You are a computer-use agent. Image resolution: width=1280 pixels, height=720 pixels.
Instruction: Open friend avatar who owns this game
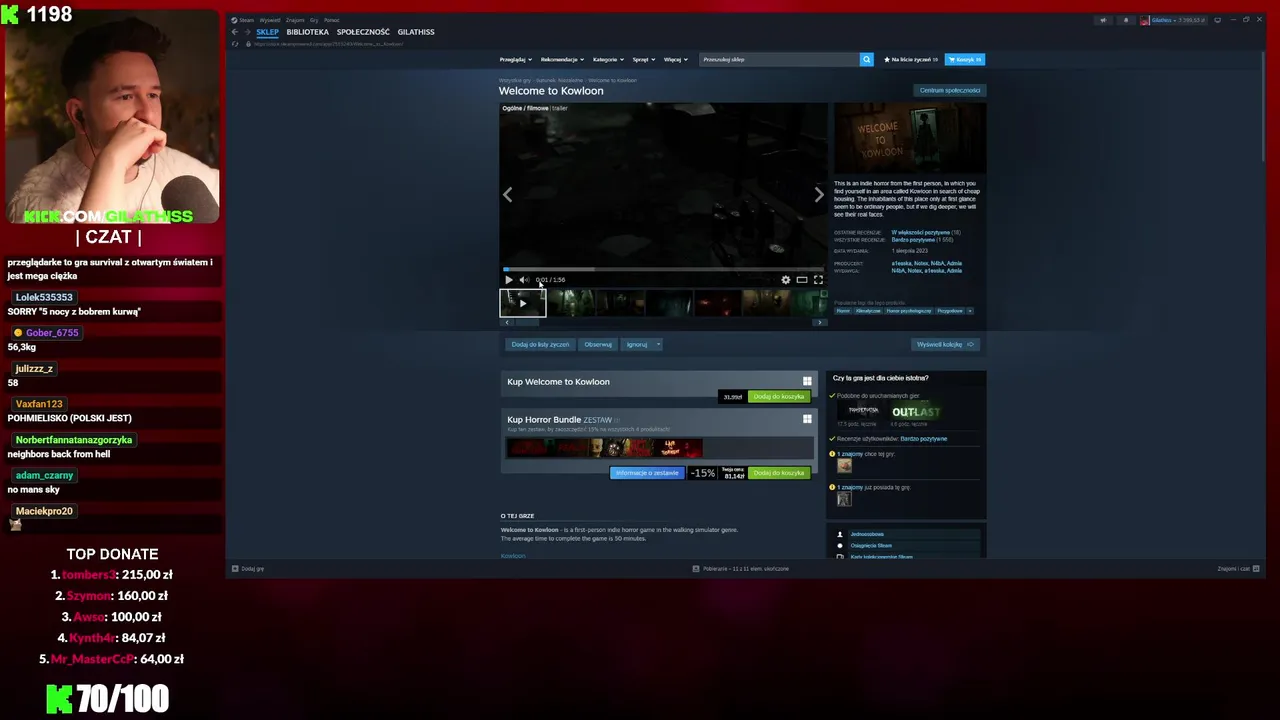843,499
